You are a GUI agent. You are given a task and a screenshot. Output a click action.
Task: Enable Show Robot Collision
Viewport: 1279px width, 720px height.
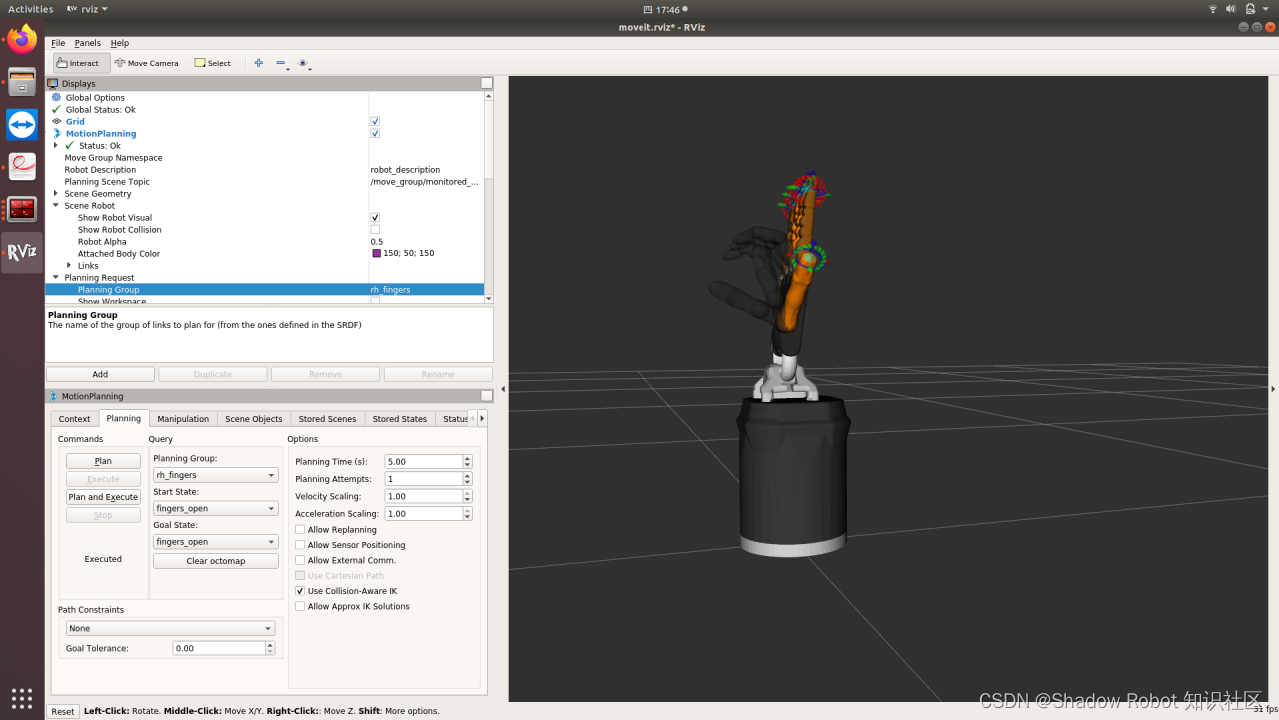click(375, 229)
